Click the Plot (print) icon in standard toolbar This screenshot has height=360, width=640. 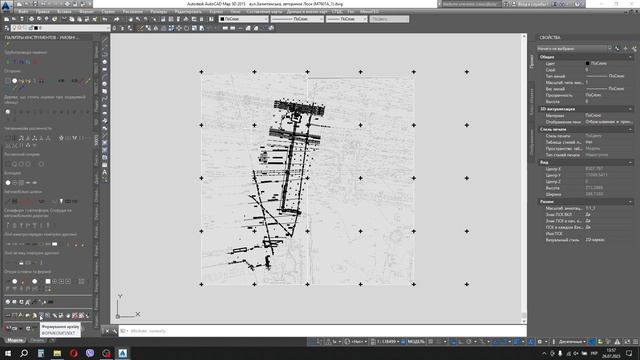(x=31, y=19)
